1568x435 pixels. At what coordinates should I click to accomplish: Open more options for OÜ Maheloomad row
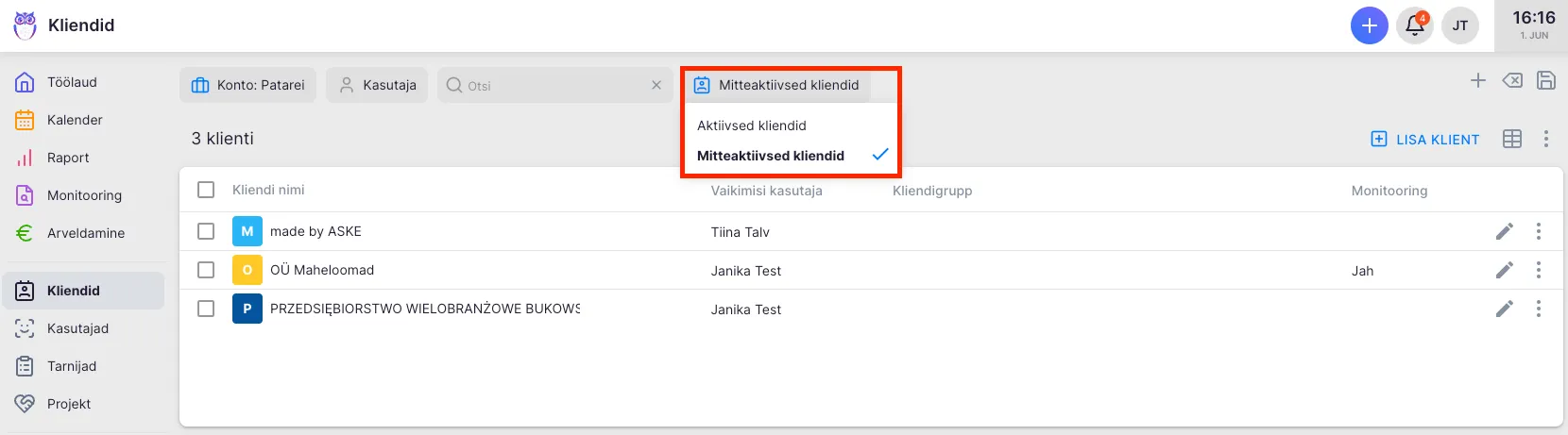coord(1539,270)
